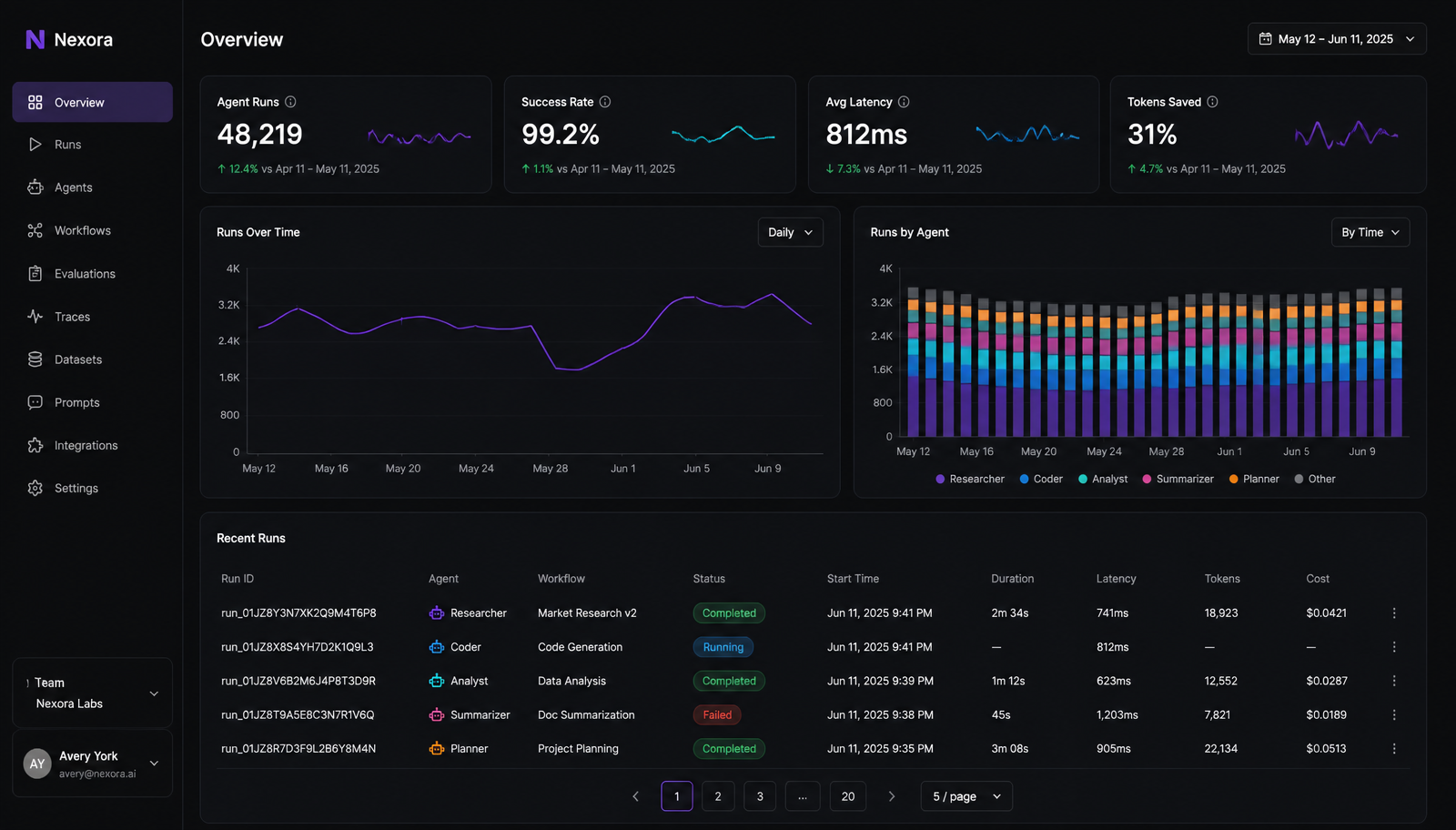Image resolution: width=1456 pixels, height=830 pixels.
Task: Open the 5 / page size dropdown
Action: point(966,796)
